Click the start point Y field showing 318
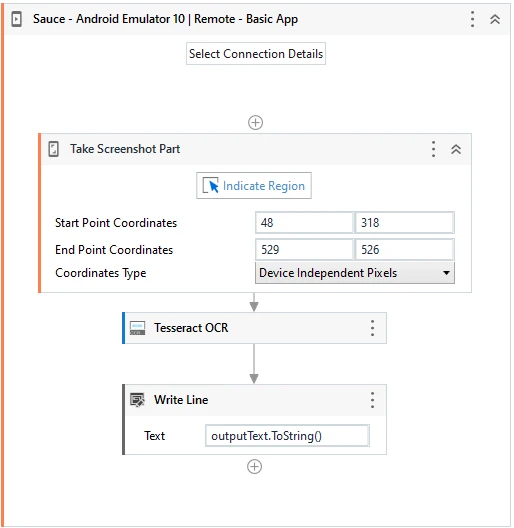 404,223
